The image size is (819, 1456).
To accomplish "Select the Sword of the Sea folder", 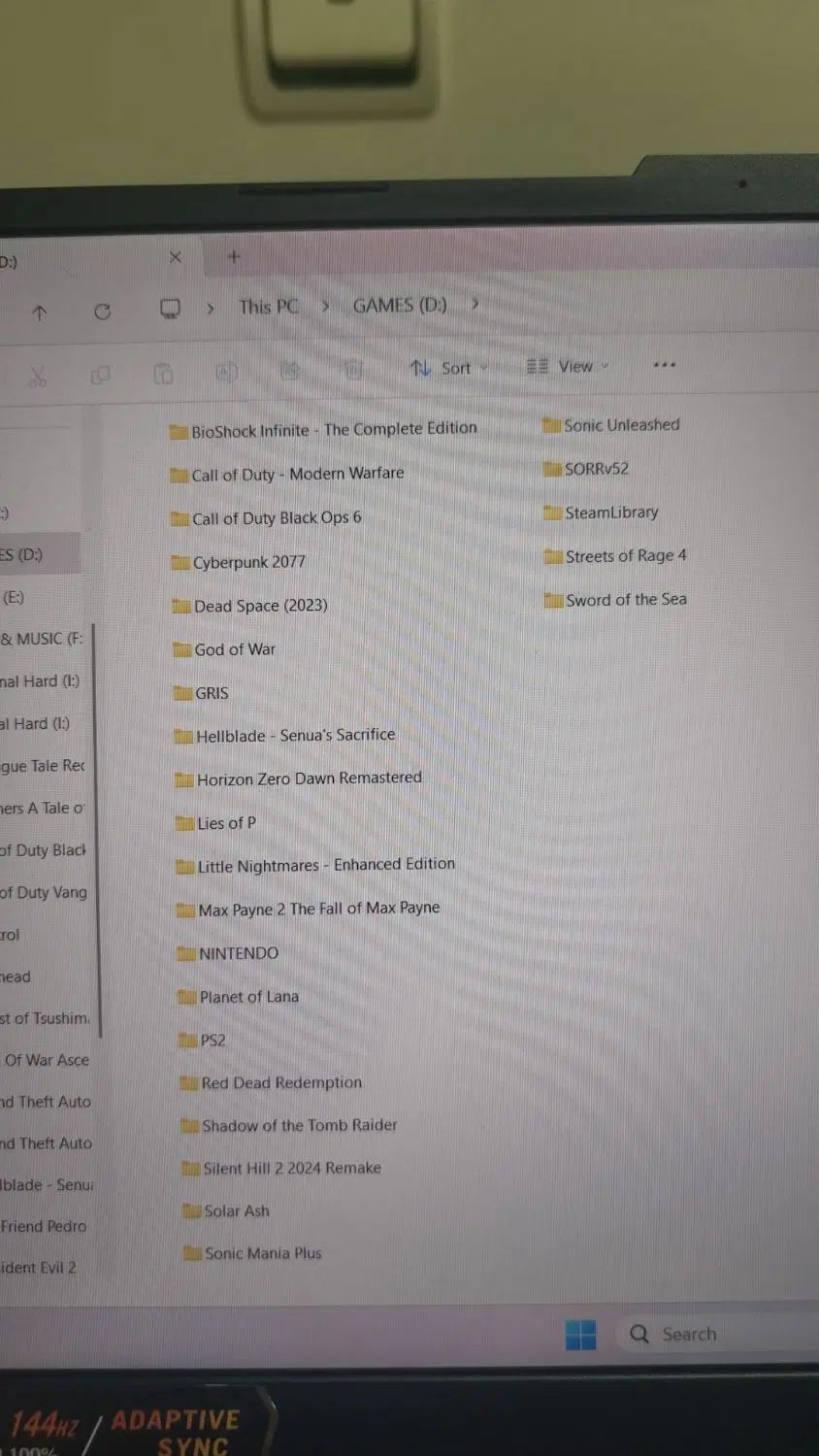I will pyautogui.click(x=615, y=600).
